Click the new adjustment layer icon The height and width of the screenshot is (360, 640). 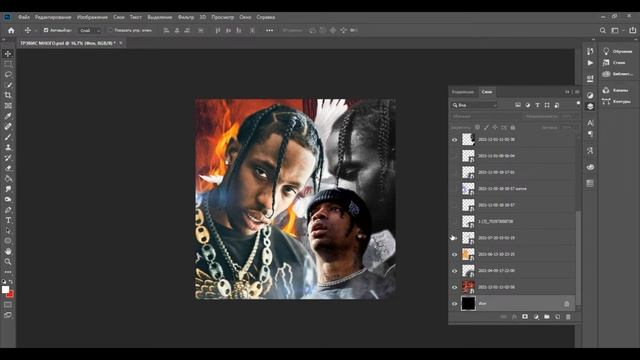tap(536, 317)
